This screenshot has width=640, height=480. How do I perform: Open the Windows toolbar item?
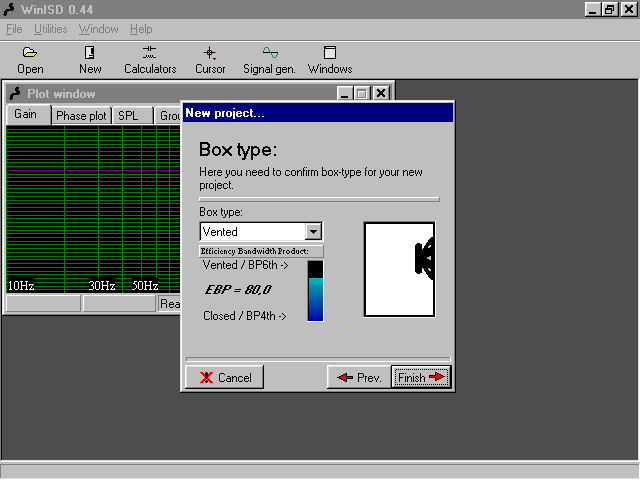(330, 60)
